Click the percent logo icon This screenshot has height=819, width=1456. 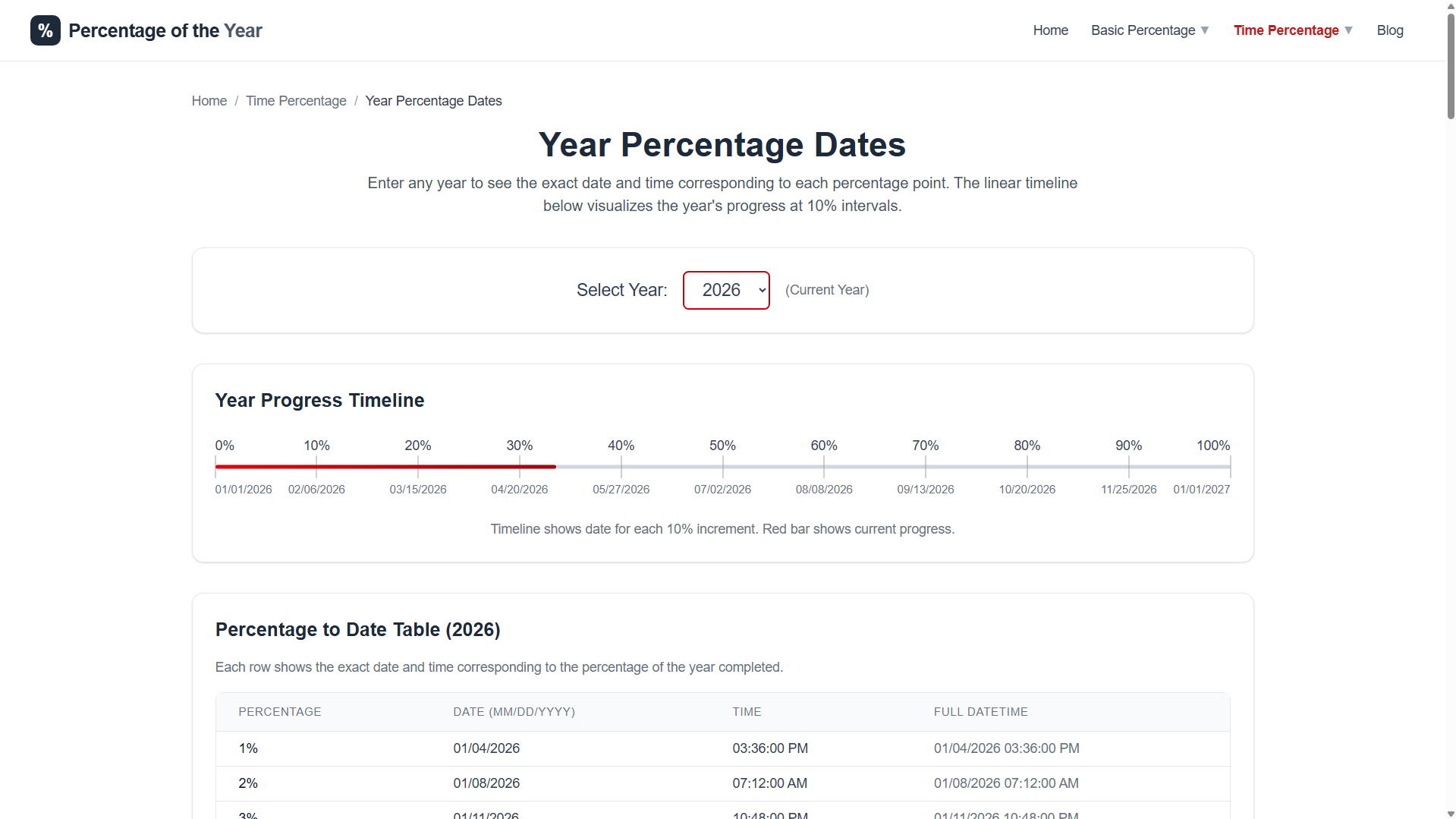coord(46,30)
